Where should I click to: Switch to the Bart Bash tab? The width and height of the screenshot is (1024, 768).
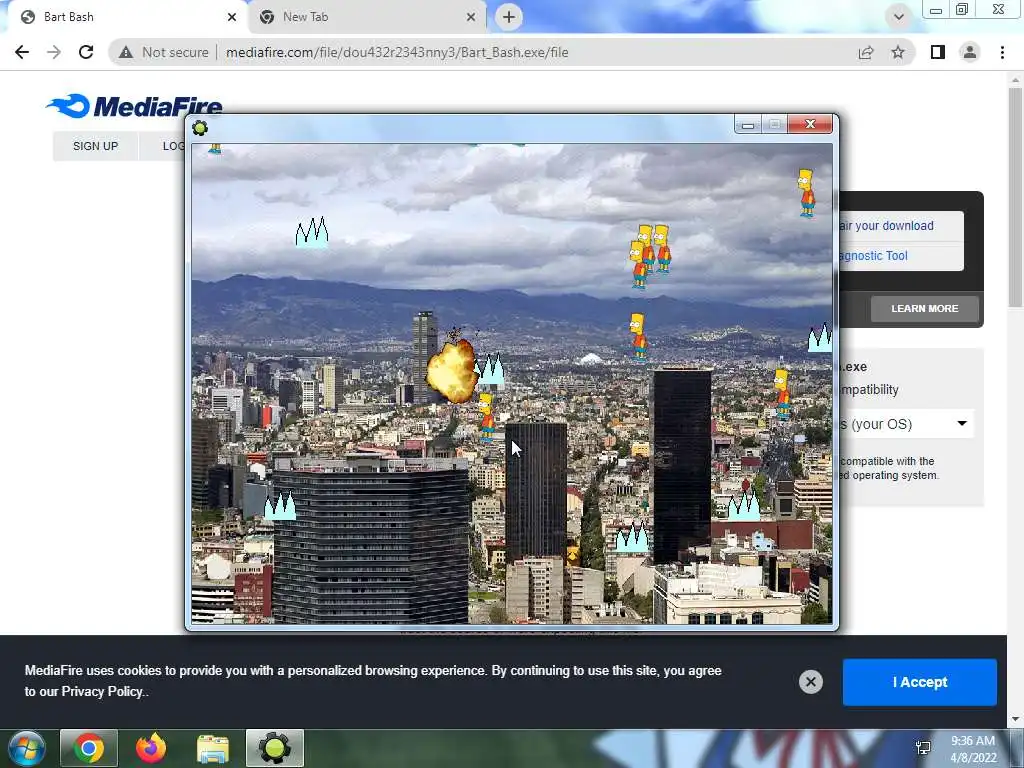pyautogui.click(x=125, y=17)
